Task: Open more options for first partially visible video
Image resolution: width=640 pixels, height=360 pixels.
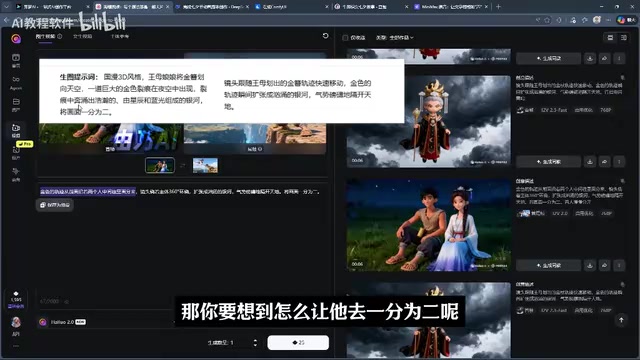Action: click(x=619, y=58)
